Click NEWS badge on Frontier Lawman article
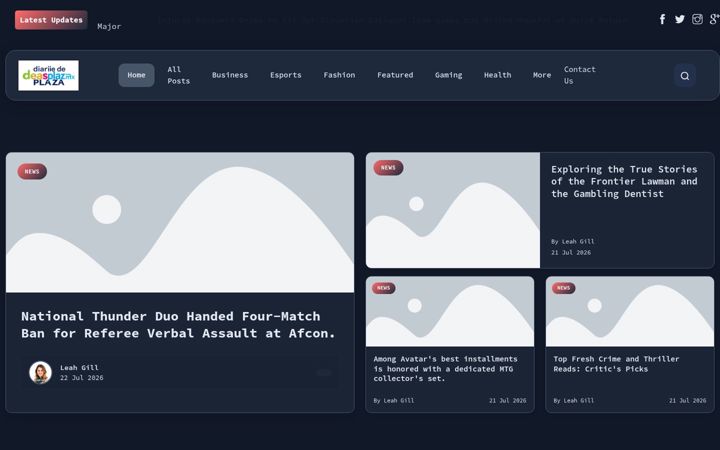This screenshot has height=450, width=720. point(388,168)
